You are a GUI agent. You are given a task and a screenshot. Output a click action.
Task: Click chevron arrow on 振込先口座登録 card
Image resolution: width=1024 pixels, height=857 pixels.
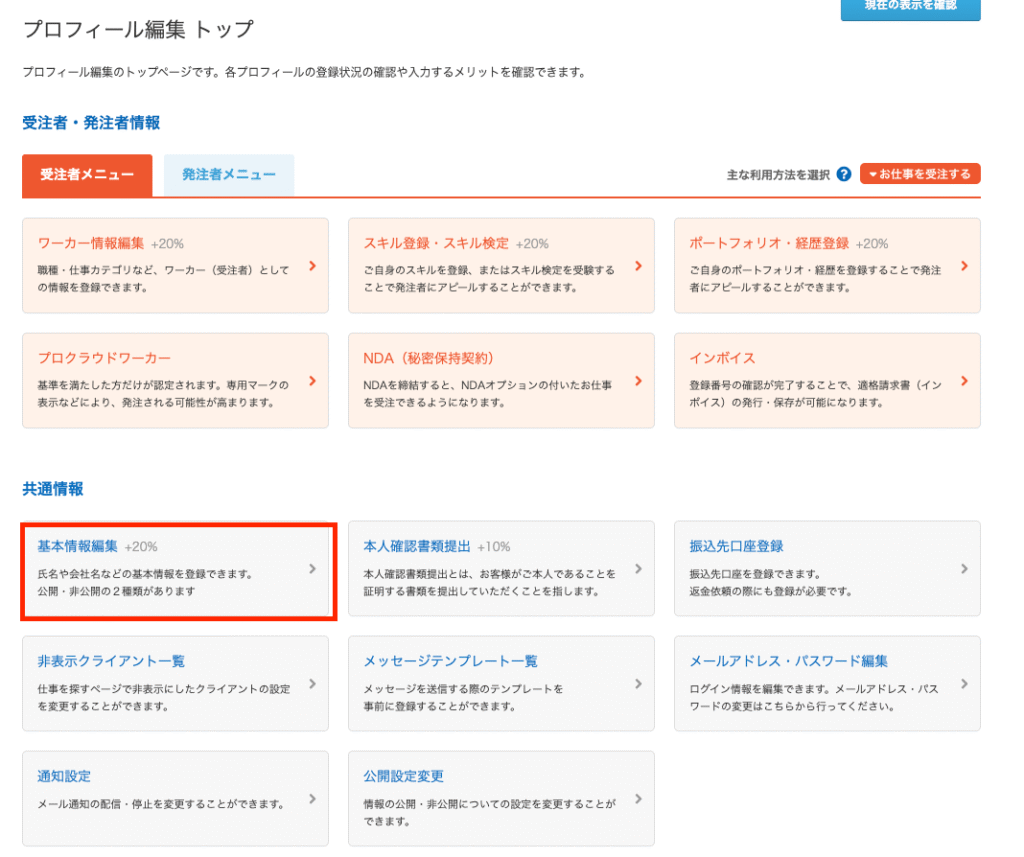point(964,569)
